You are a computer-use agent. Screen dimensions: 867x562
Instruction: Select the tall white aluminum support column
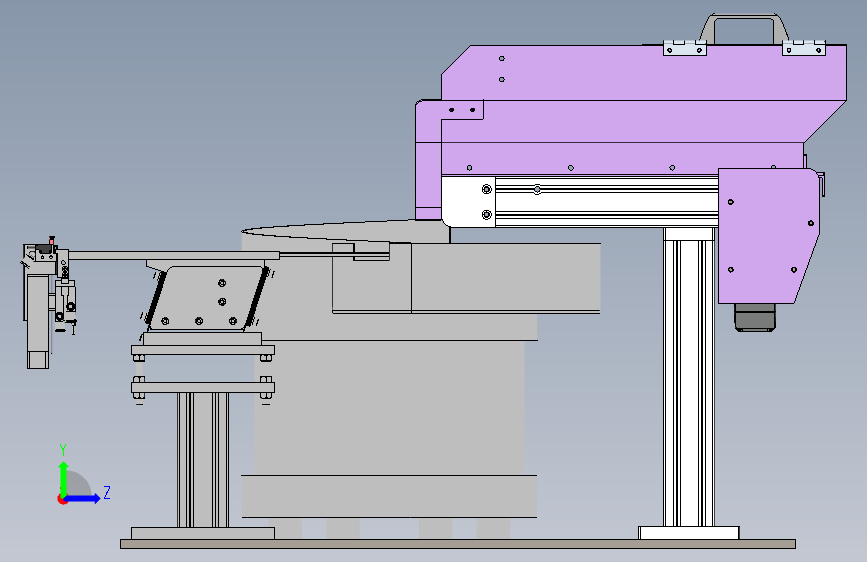(689, 377)
